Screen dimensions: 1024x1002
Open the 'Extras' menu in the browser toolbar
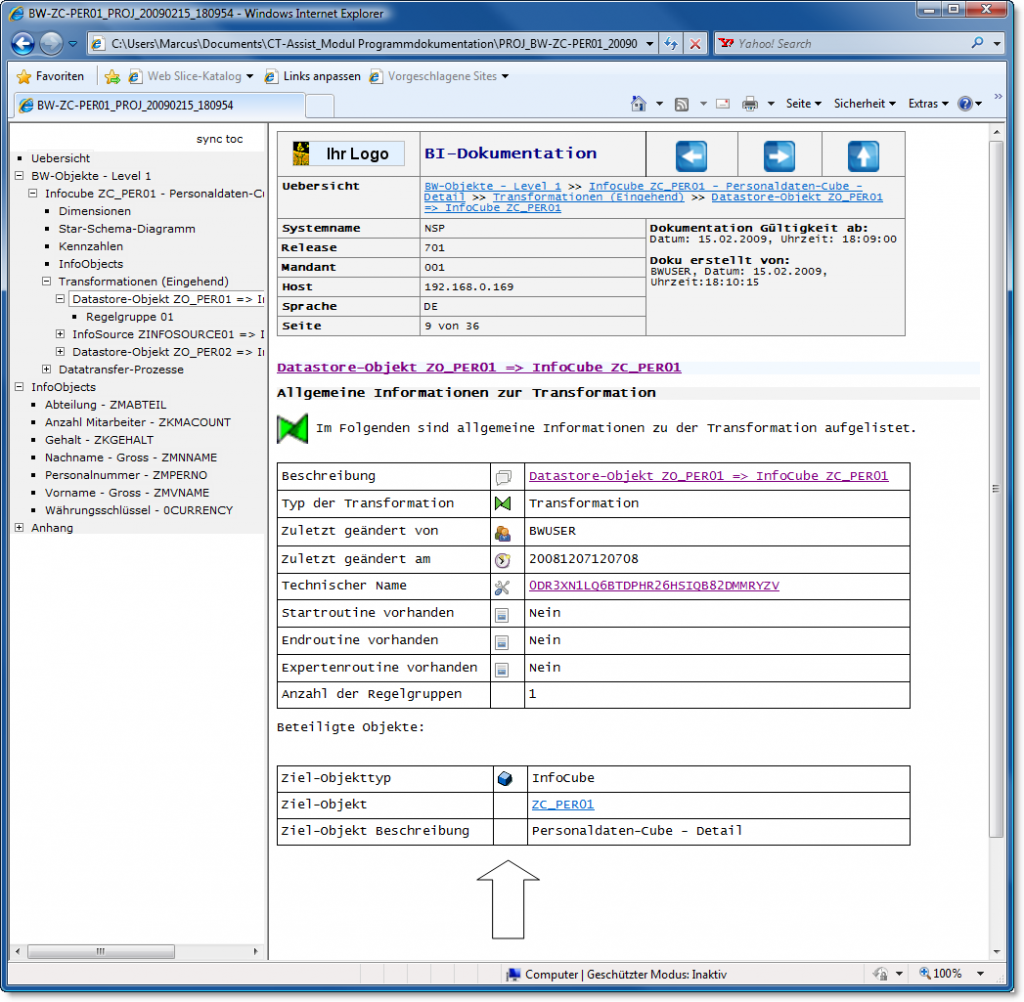pos(925,103)
